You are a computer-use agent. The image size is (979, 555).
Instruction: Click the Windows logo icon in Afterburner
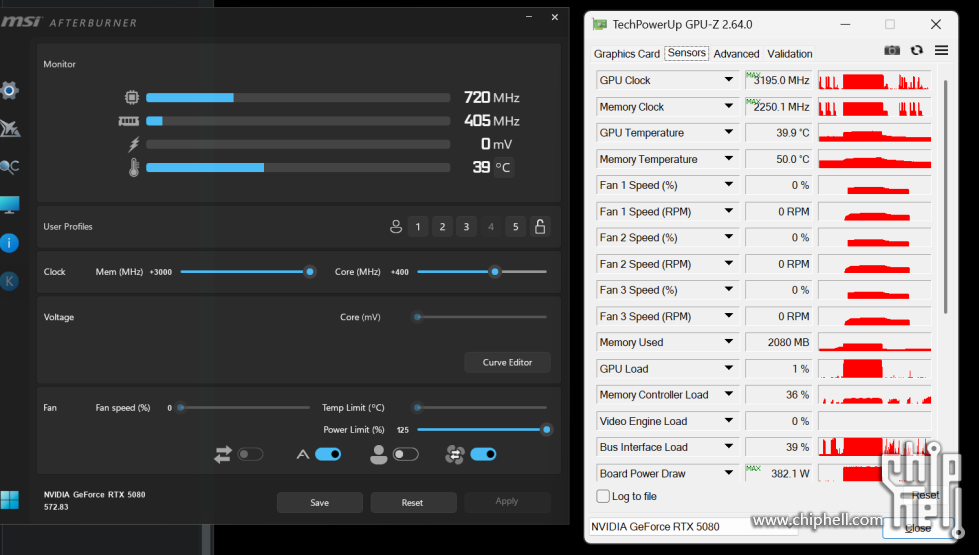pyautogui.click(x=9, y=500)
